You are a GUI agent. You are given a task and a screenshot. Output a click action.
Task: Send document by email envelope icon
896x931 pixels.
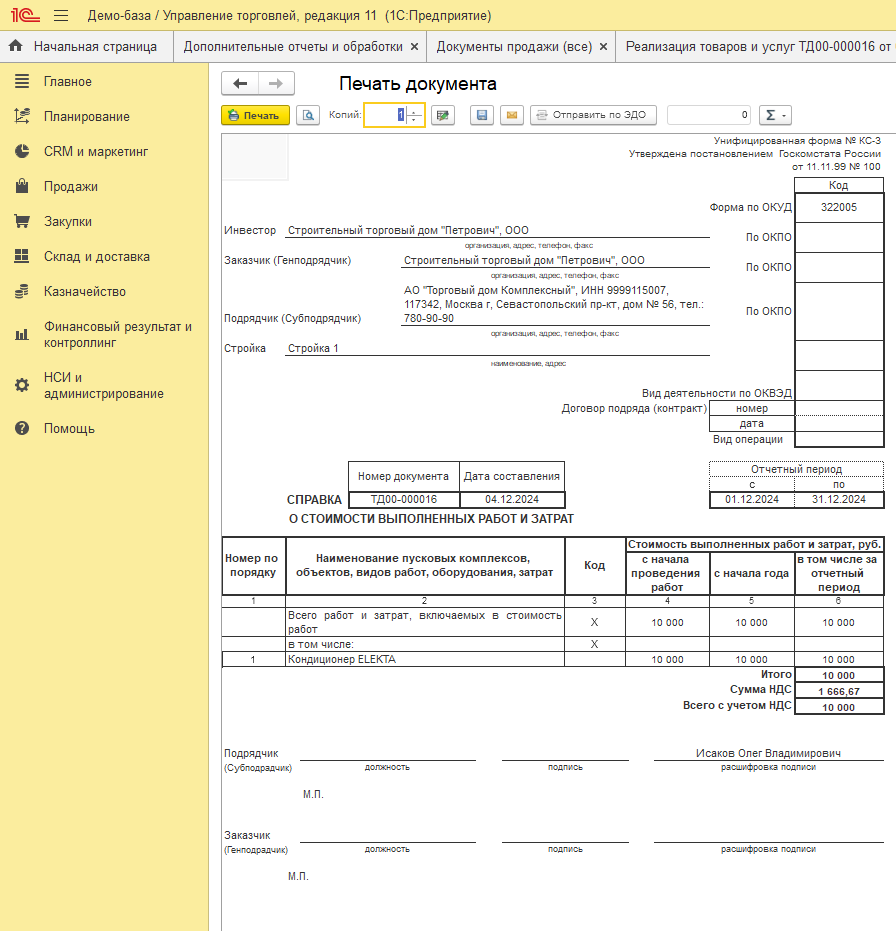tap(511, 115)
